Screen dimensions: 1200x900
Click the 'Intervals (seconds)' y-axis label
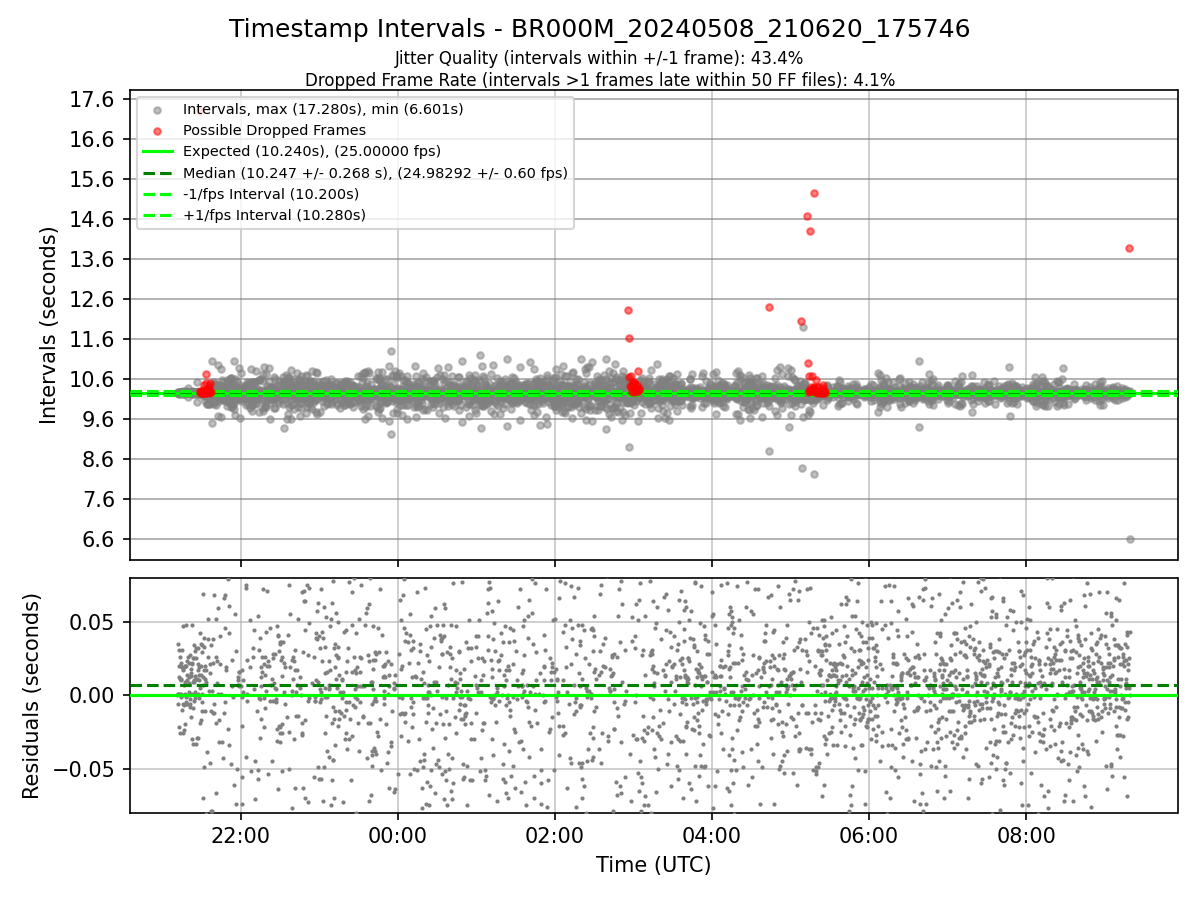tap(49, 325)
